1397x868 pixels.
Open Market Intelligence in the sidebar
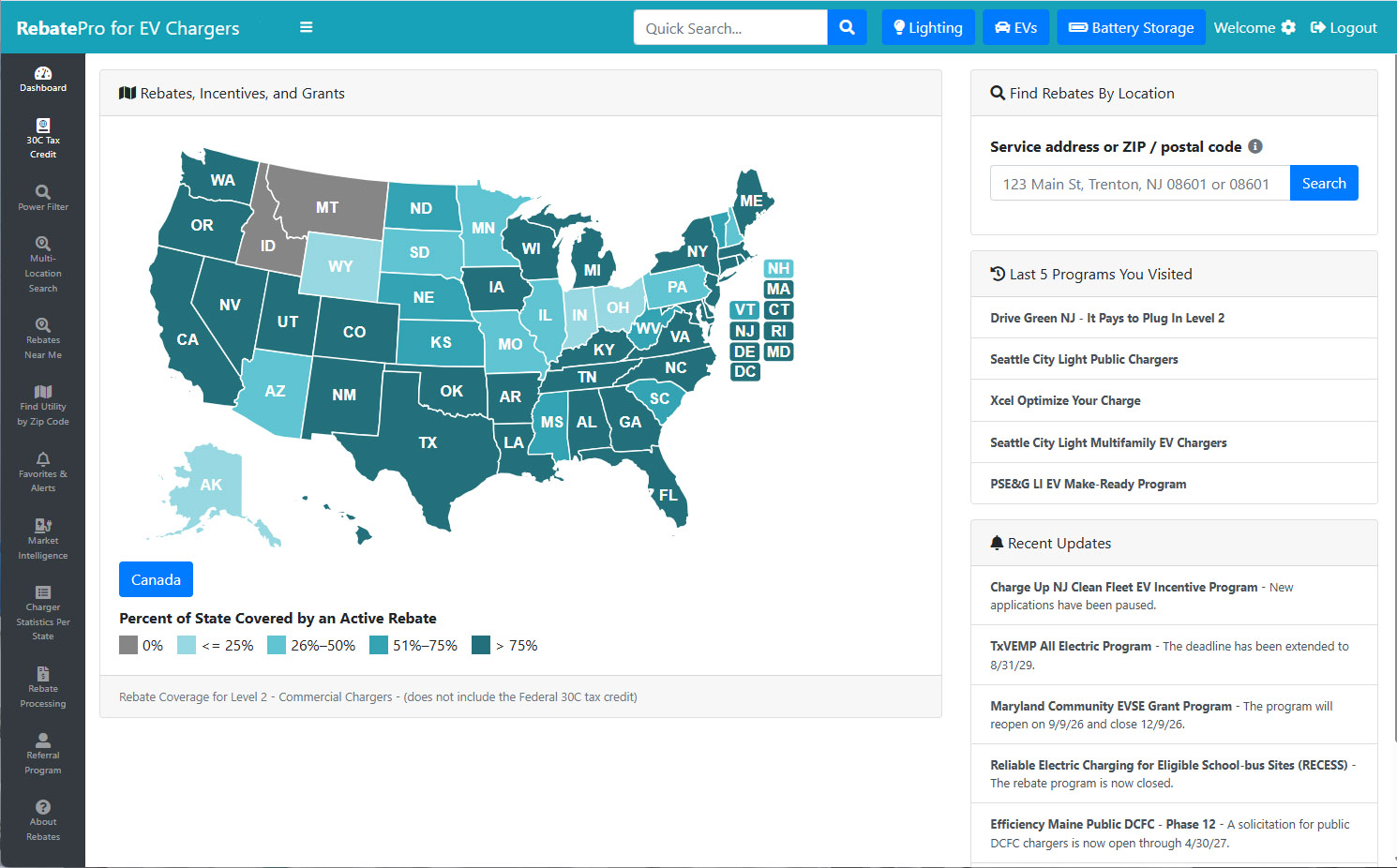[43, 539]
